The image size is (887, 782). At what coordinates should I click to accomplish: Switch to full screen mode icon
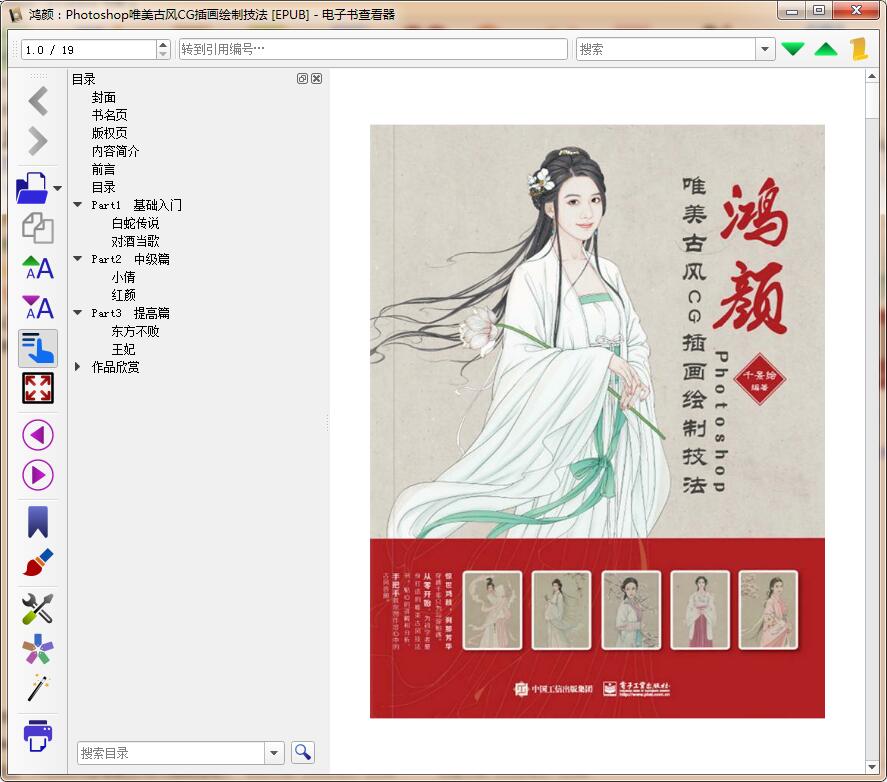click(x=38, y=388)
